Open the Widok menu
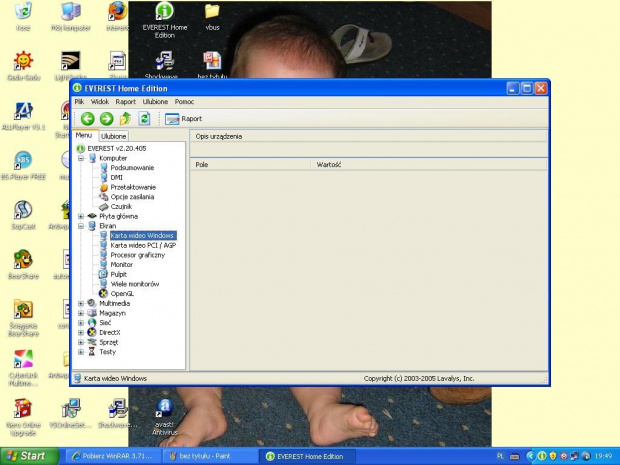Viewport: 620px width, 465px height. (x=100, y=102)
